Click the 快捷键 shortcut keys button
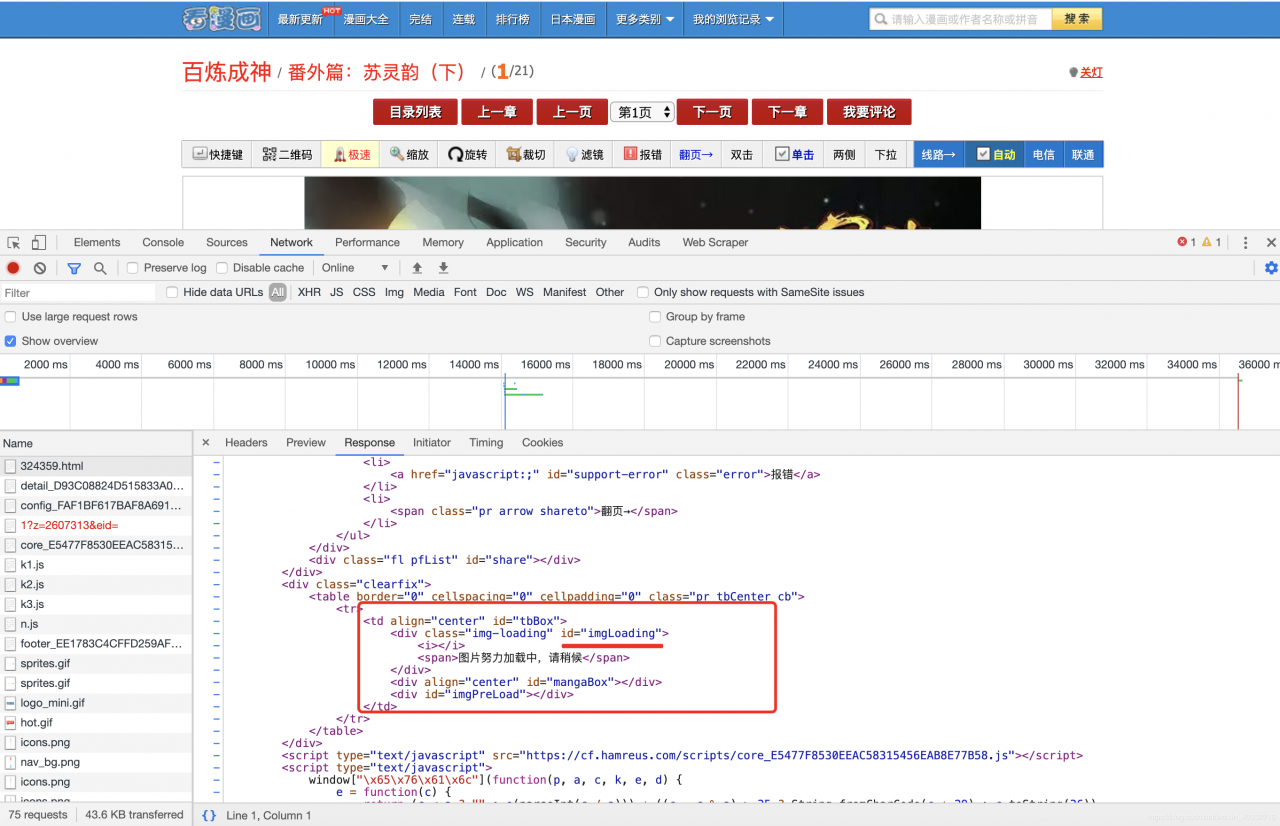Screen dimensions: 1280x826 218,155
